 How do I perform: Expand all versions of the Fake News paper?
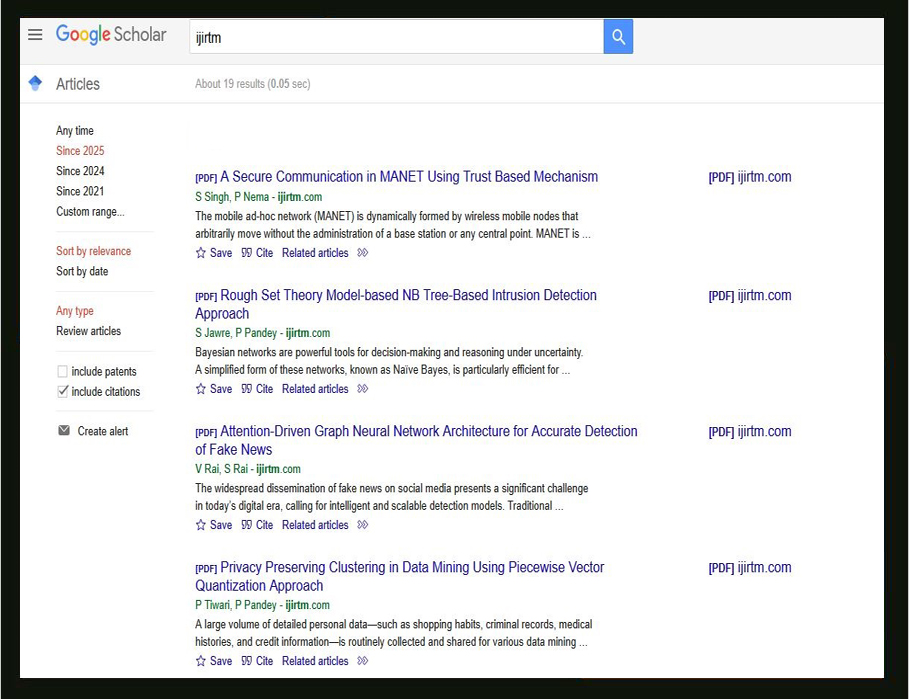(362, 525)
